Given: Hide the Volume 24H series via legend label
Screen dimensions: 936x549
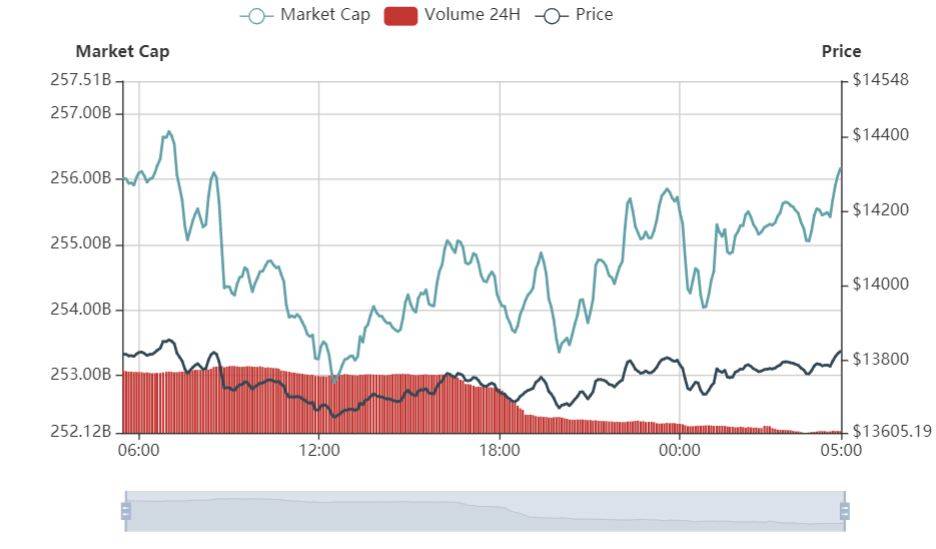Looking at the screenshot, I should [x=472, y=14].
